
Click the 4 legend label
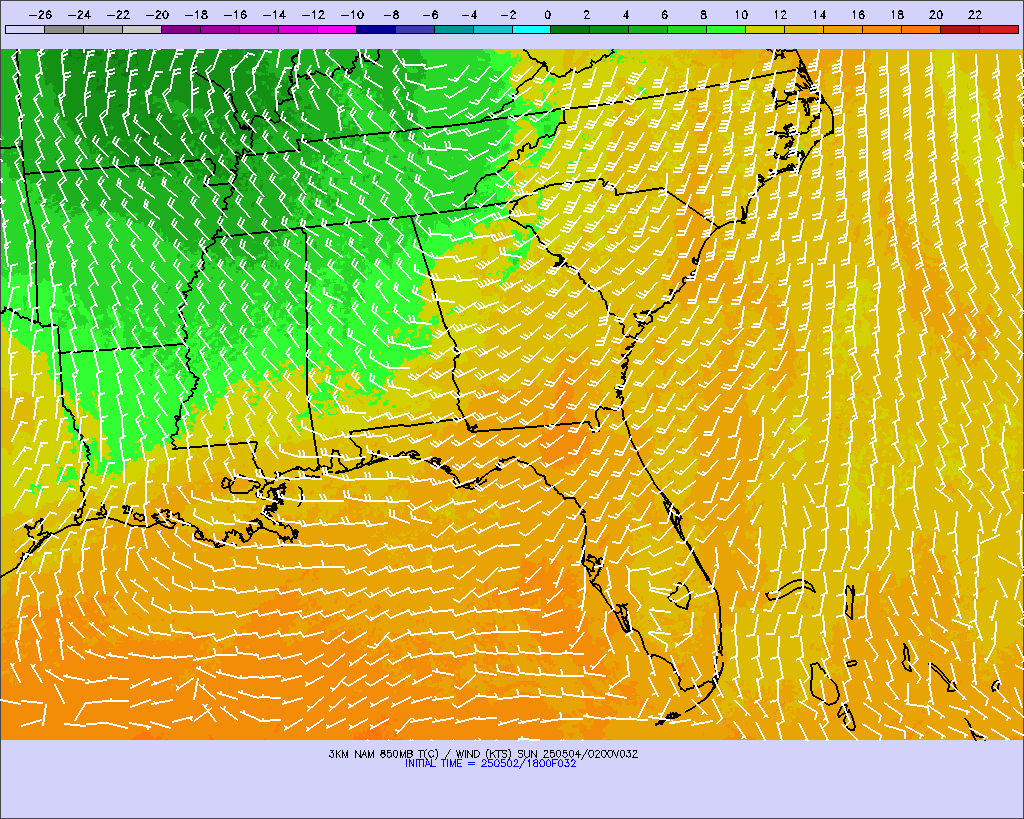626,15
